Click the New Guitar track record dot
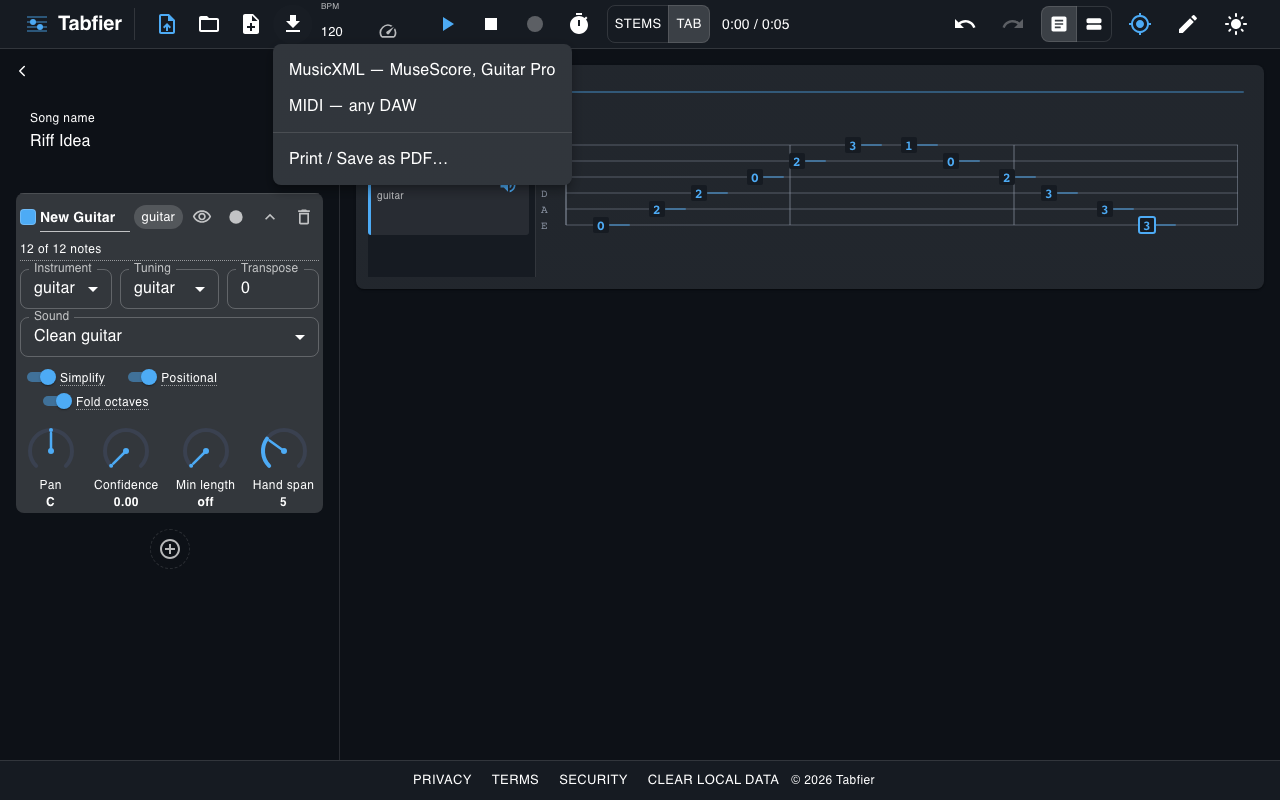The width and height of the screenshot is (1280, 800). point(236,217)
